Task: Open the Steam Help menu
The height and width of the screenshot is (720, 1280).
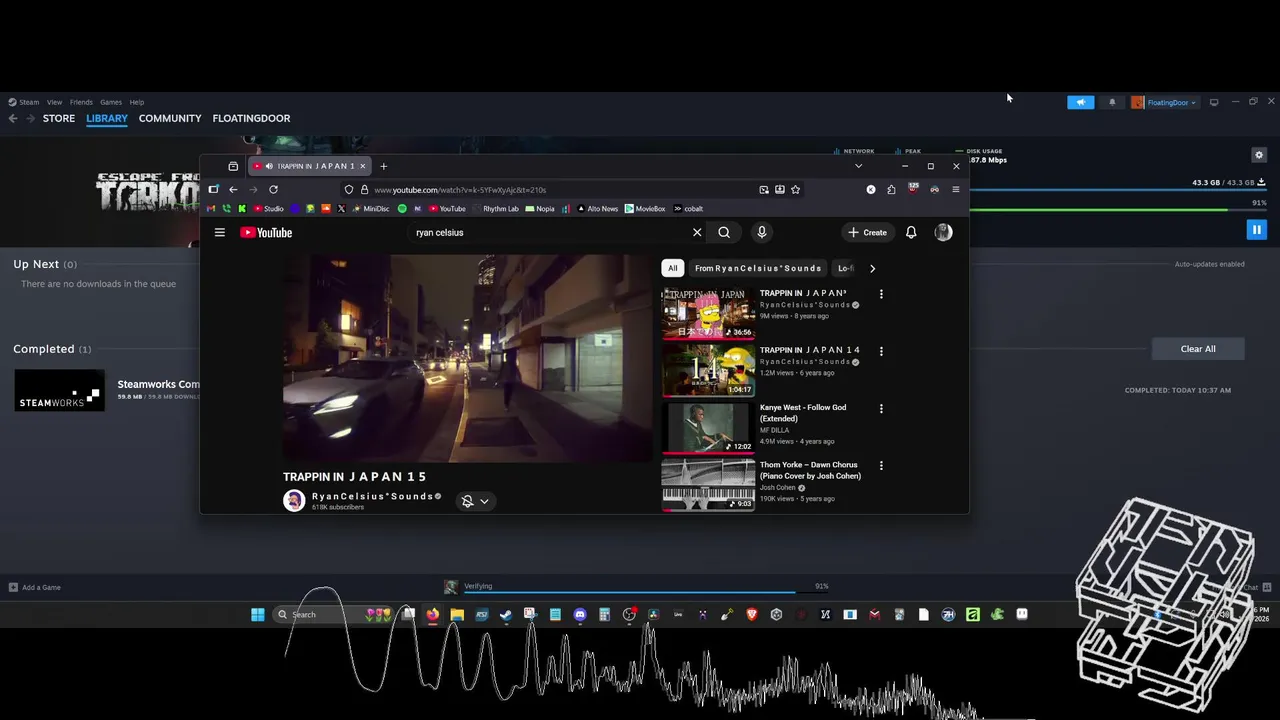Action: click(137, 102)
